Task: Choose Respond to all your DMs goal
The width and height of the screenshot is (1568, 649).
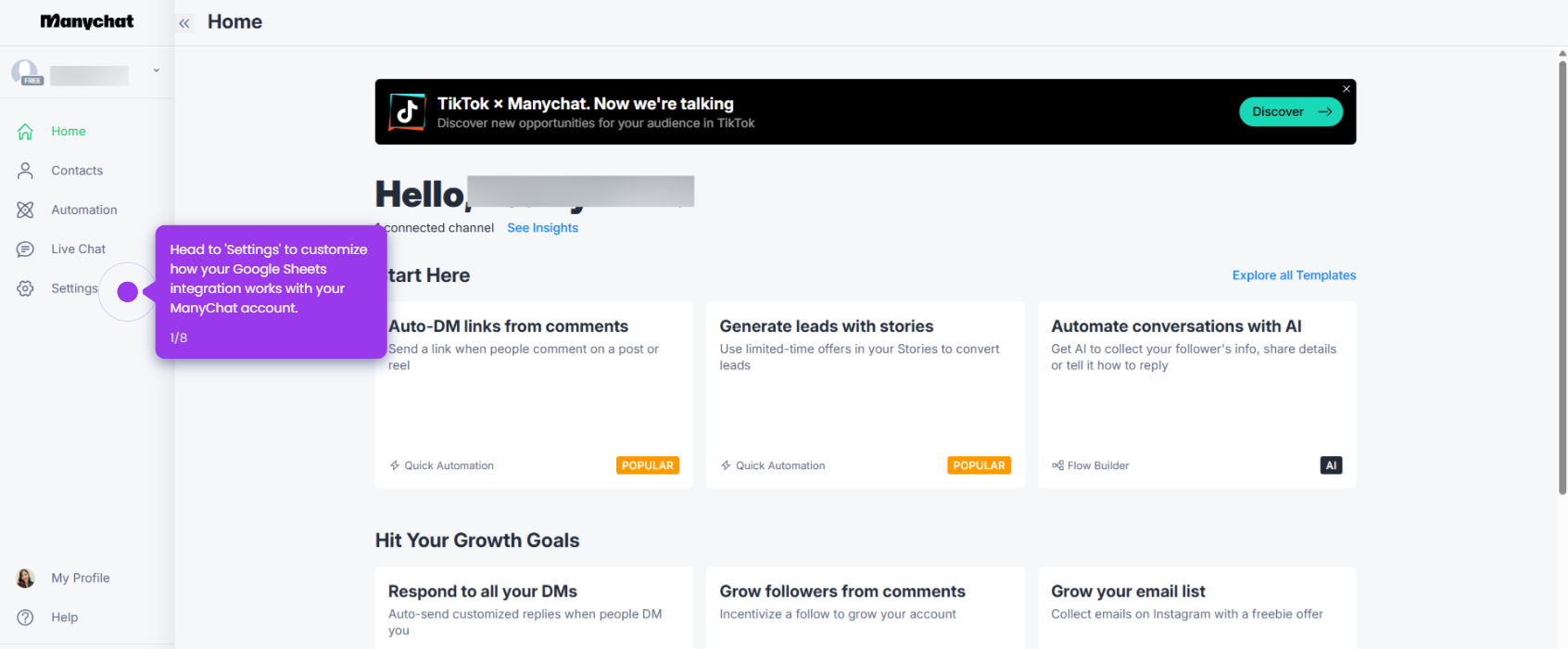Action: [534, 608]
